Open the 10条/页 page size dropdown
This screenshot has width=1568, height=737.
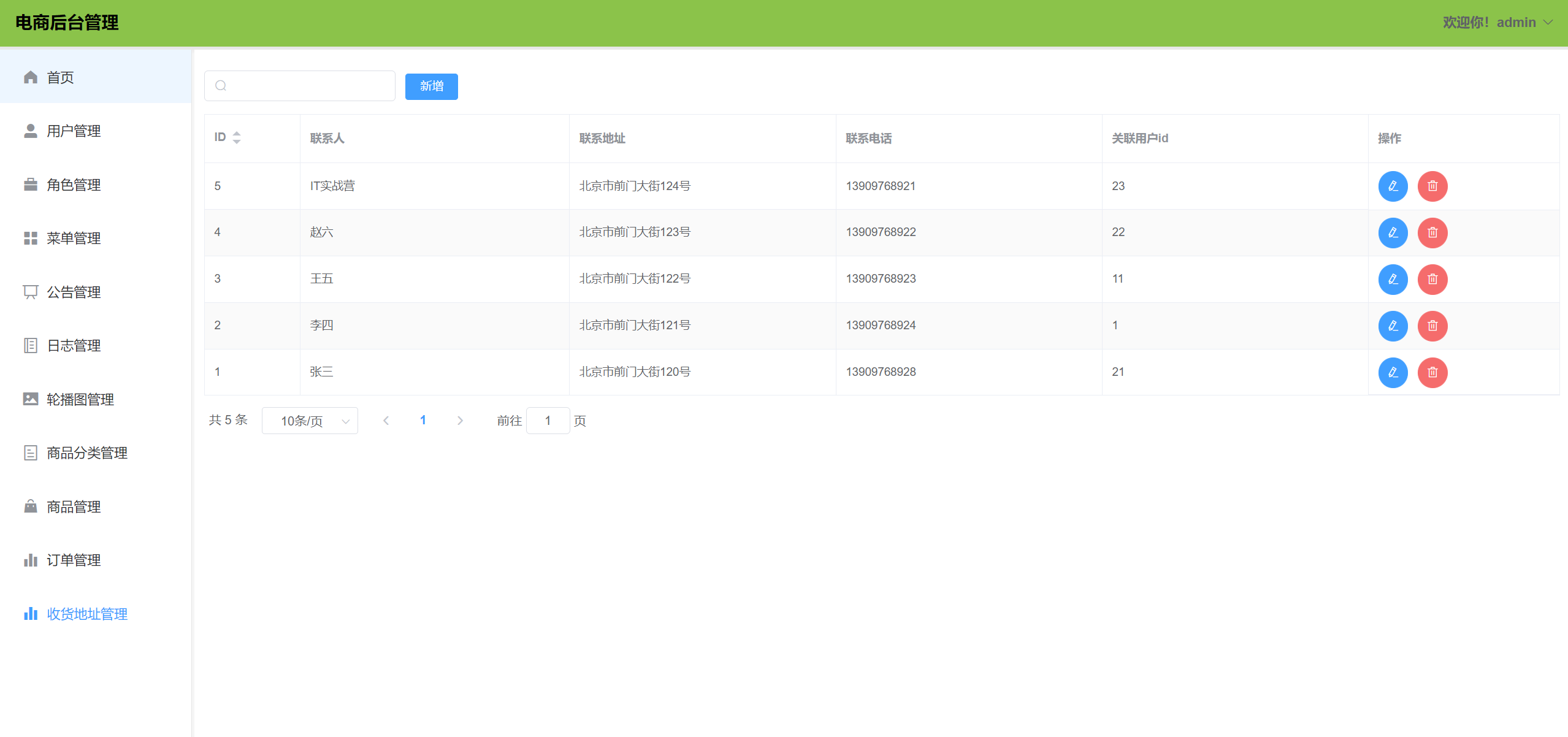tap(310, 421)
